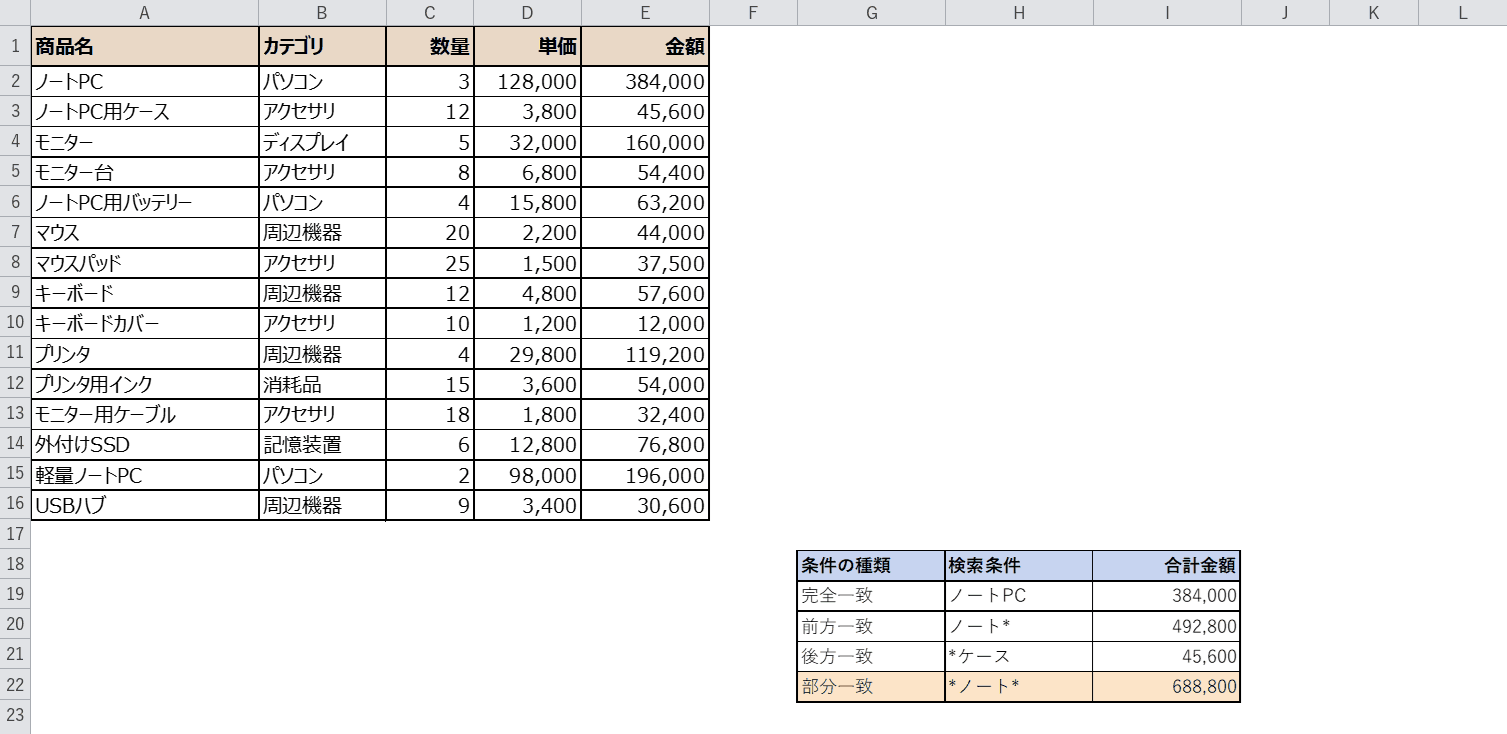Select the 外付けSSD cell

tap(145, 445)
